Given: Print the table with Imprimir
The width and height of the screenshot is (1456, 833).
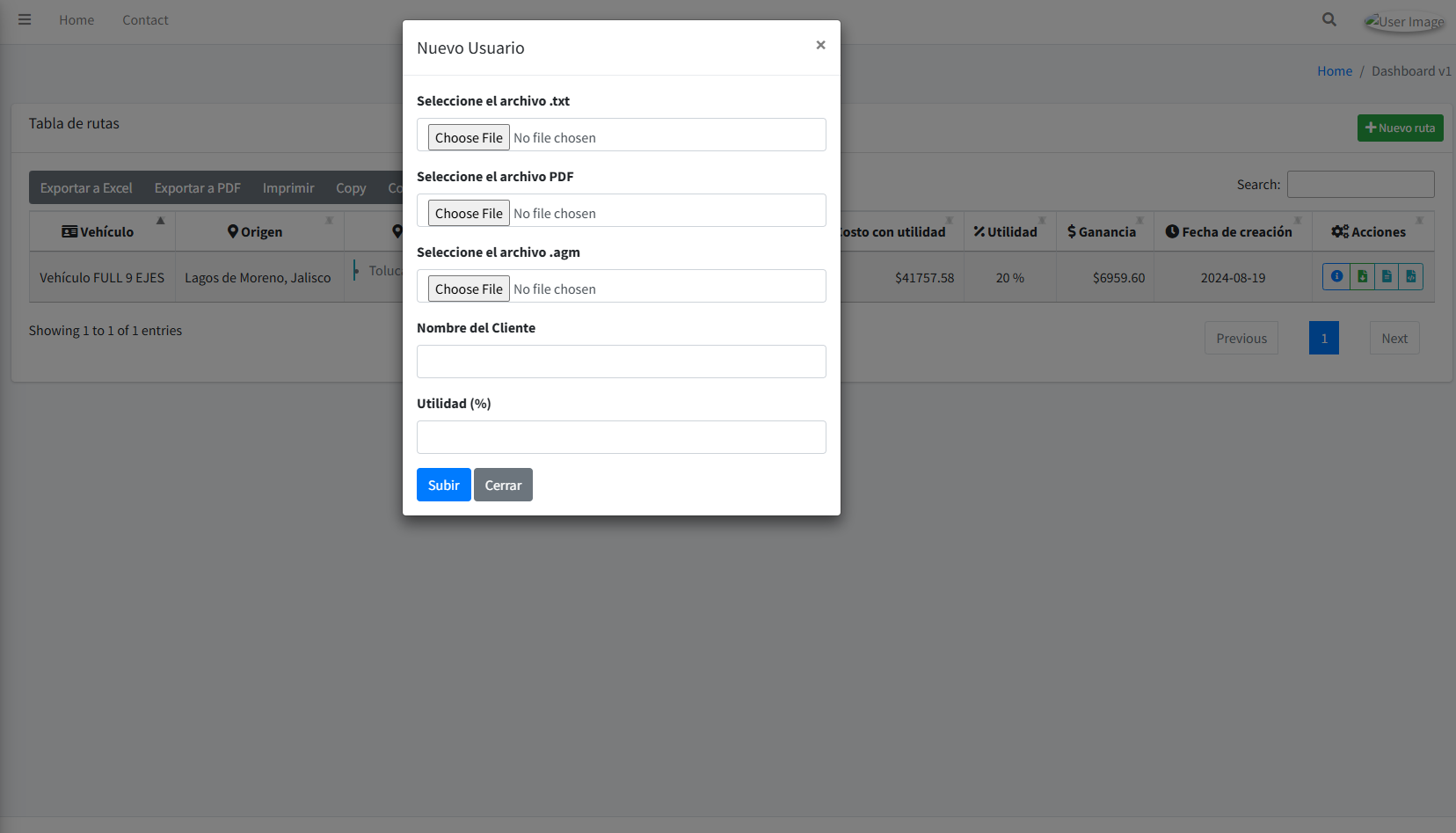Looking at the screenshot, I should (x=288, y=187).
